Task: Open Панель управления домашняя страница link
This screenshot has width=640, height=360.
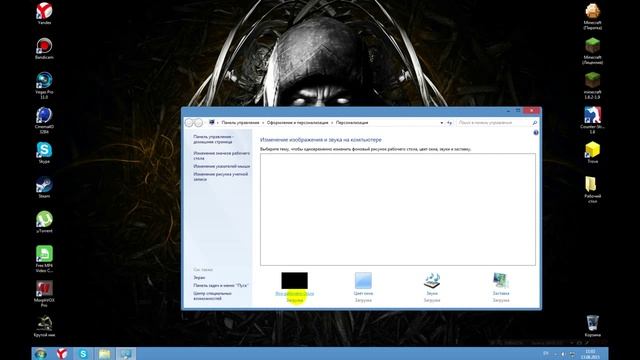Action: point(213,139)
